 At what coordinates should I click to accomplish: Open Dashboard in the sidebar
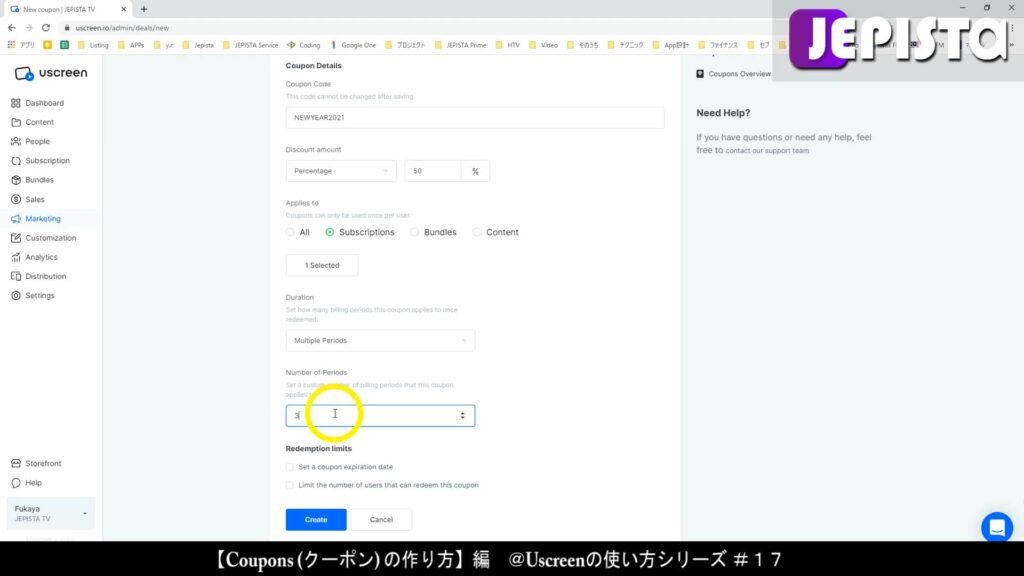pos(37,103)
